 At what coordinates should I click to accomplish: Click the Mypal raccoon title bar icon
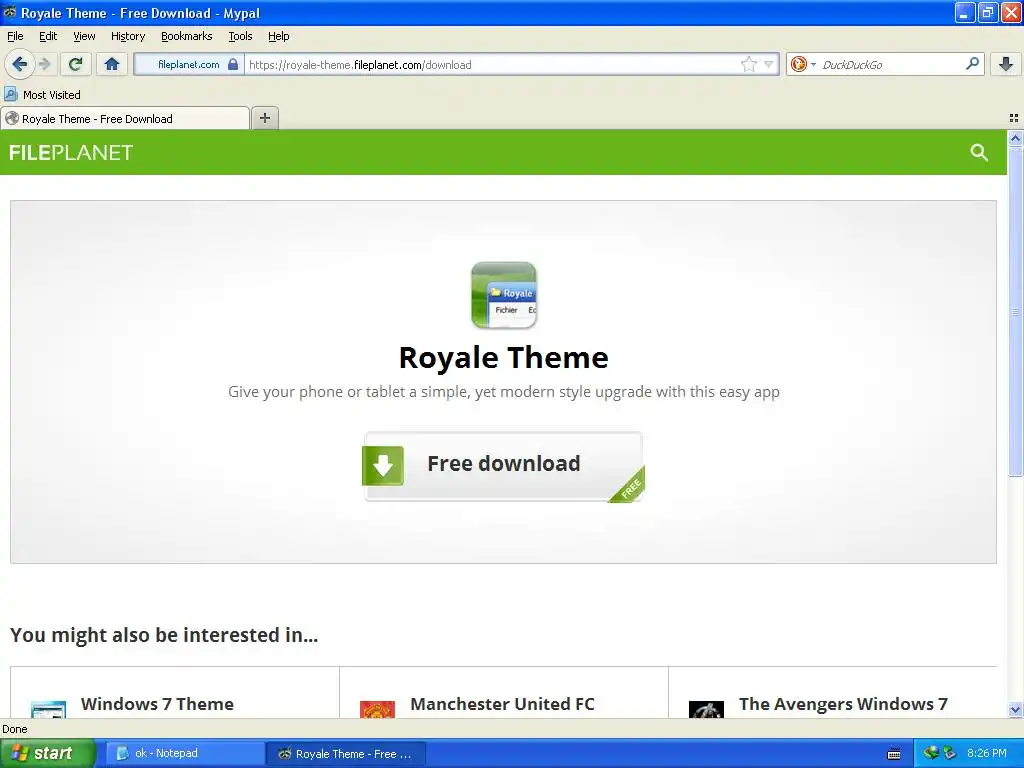pos(9,12)
